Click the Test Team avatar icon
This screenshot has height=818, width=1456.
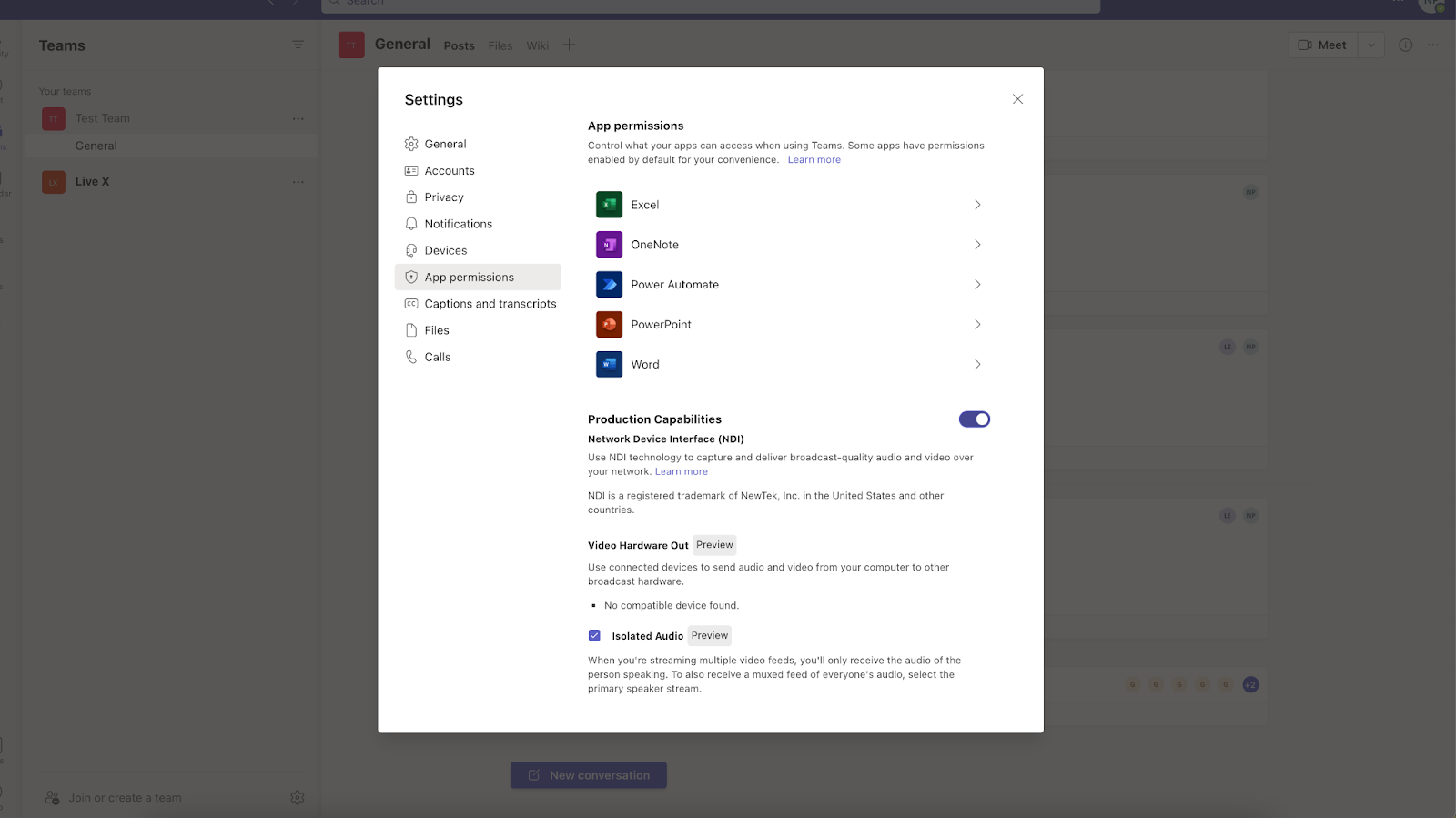[54, 118]
